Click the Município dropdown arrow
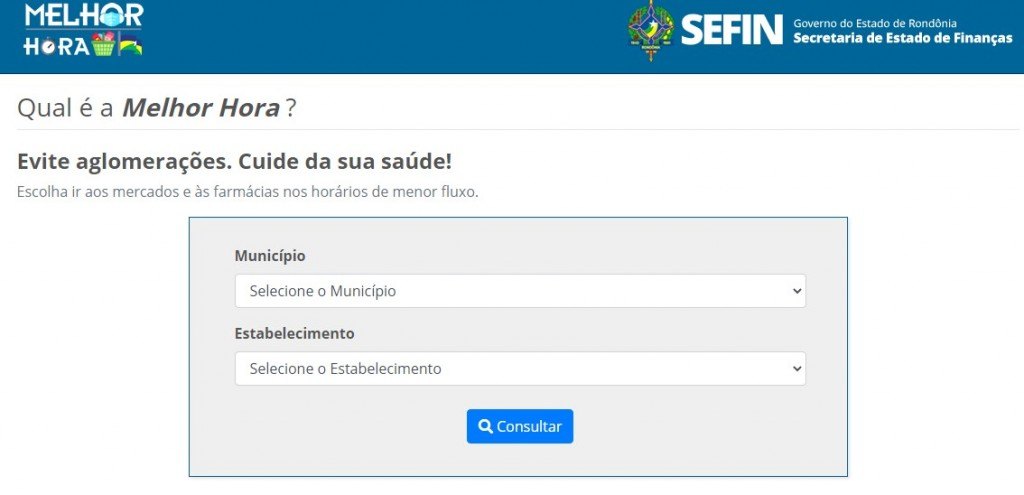The width and height of the screenshot is (1024, 495). coord(797,291)
